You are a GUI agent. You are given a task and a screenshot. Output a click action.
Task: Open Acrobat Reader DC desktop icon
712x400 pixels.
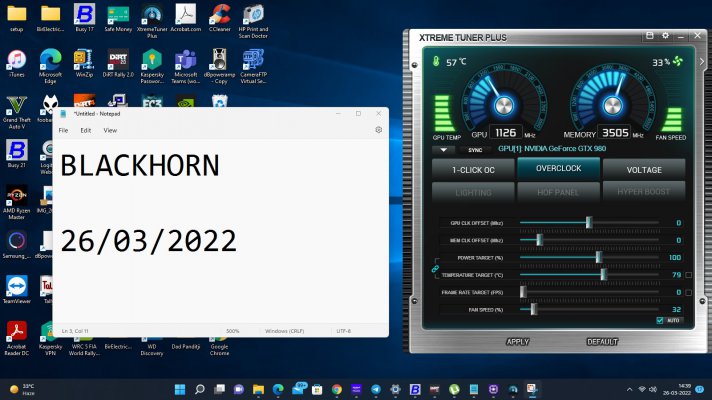click(x=17, y=338)
